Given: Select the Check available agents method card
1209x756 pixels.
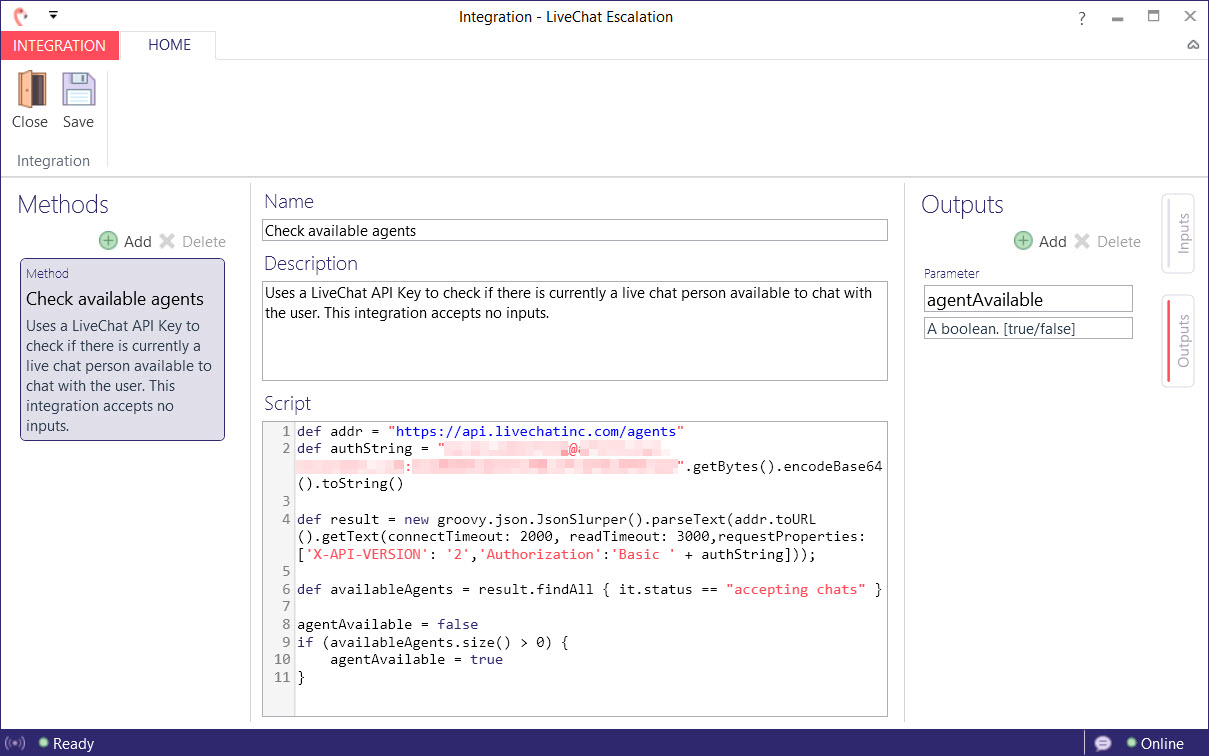Looking at the screenshot, I should click(123, 349).
